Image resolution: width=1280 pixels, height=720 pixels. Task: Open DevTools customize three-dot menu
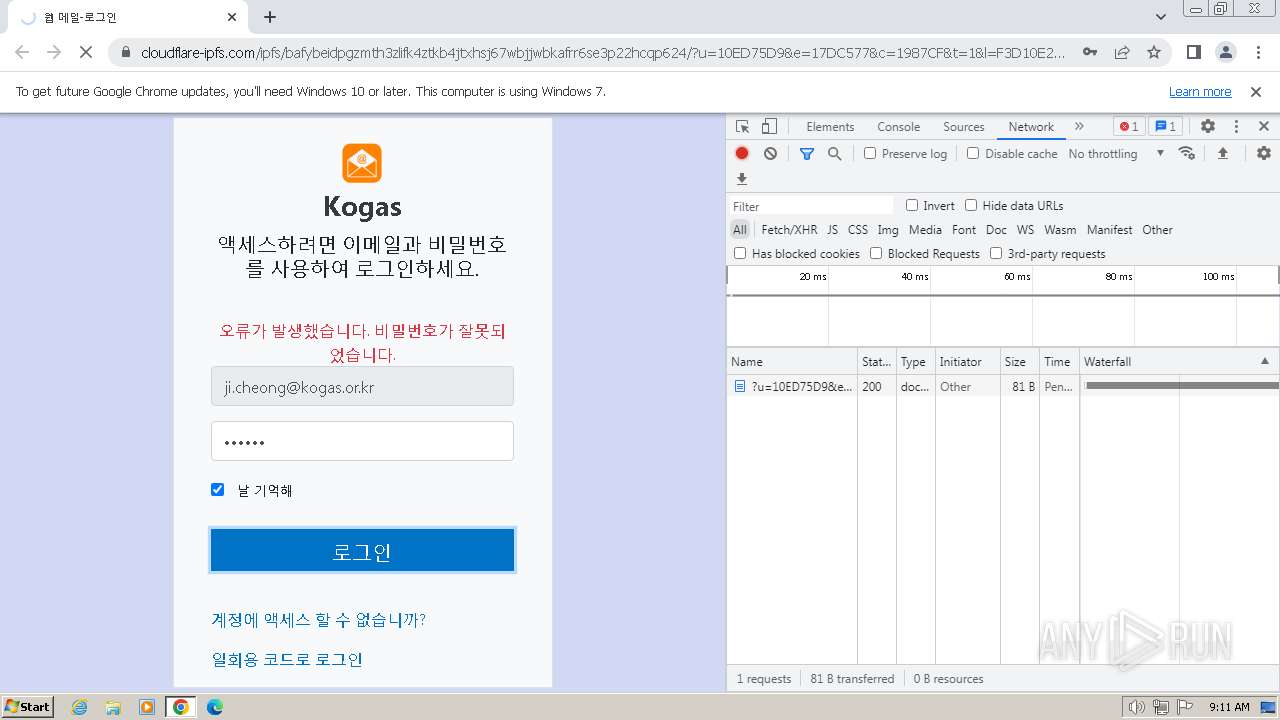(x=1236, y=127)
